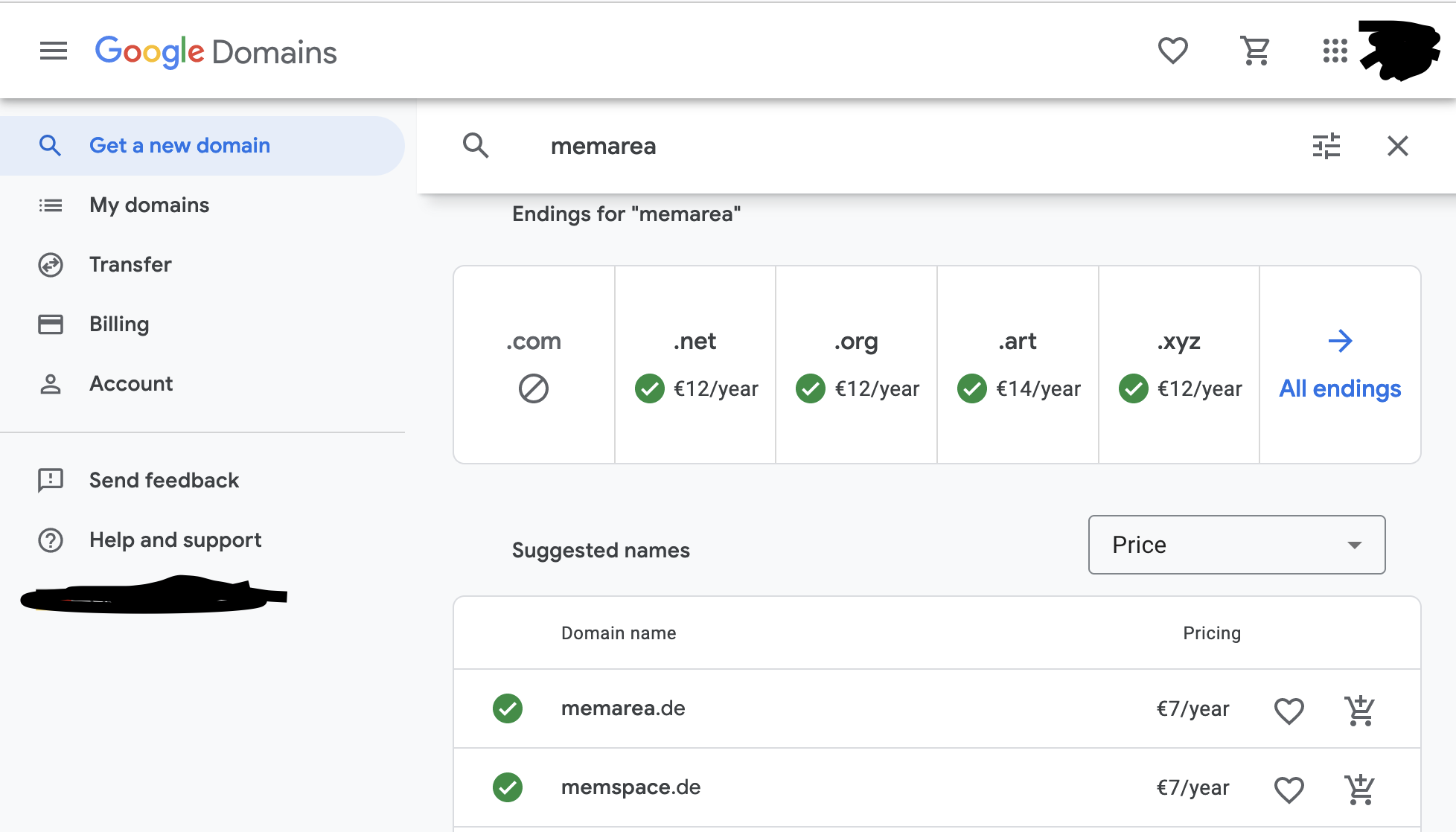Favorite memarea.de with heart icon
Screen dimensions: 1456x832
tap(1289, 710)
